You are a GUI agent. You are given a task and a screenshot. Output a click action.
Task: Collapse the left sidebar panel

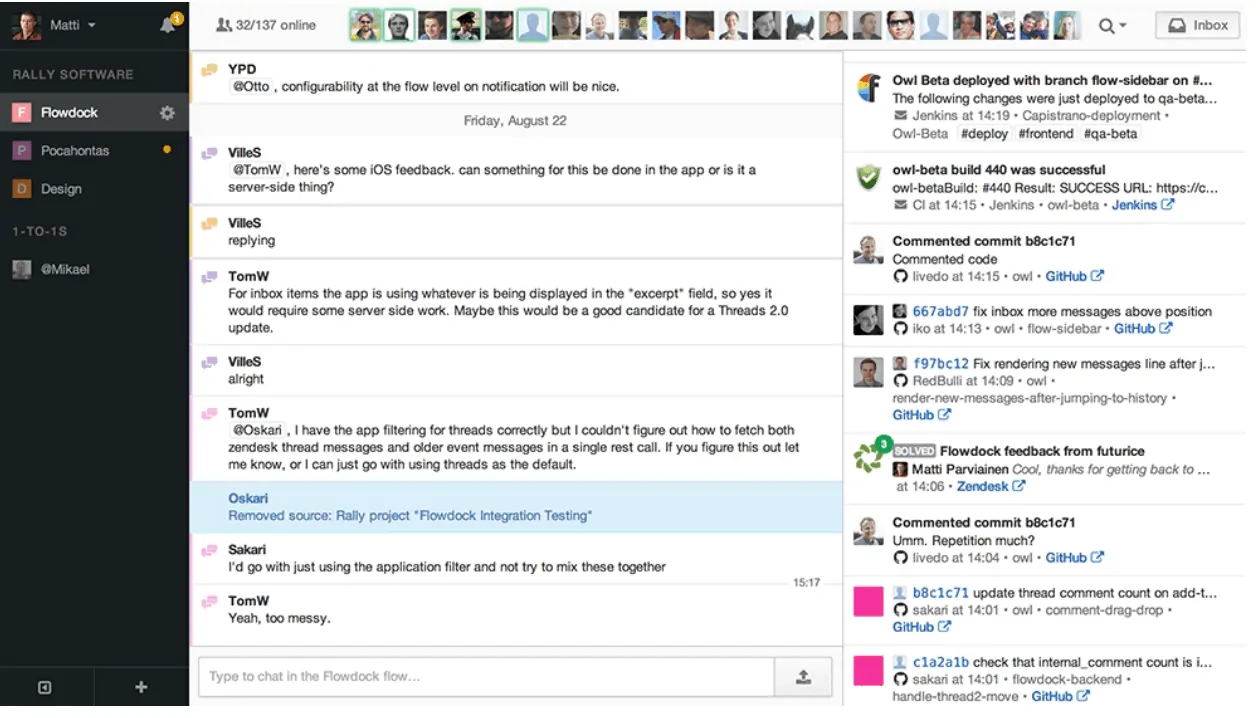click(45, 687)
